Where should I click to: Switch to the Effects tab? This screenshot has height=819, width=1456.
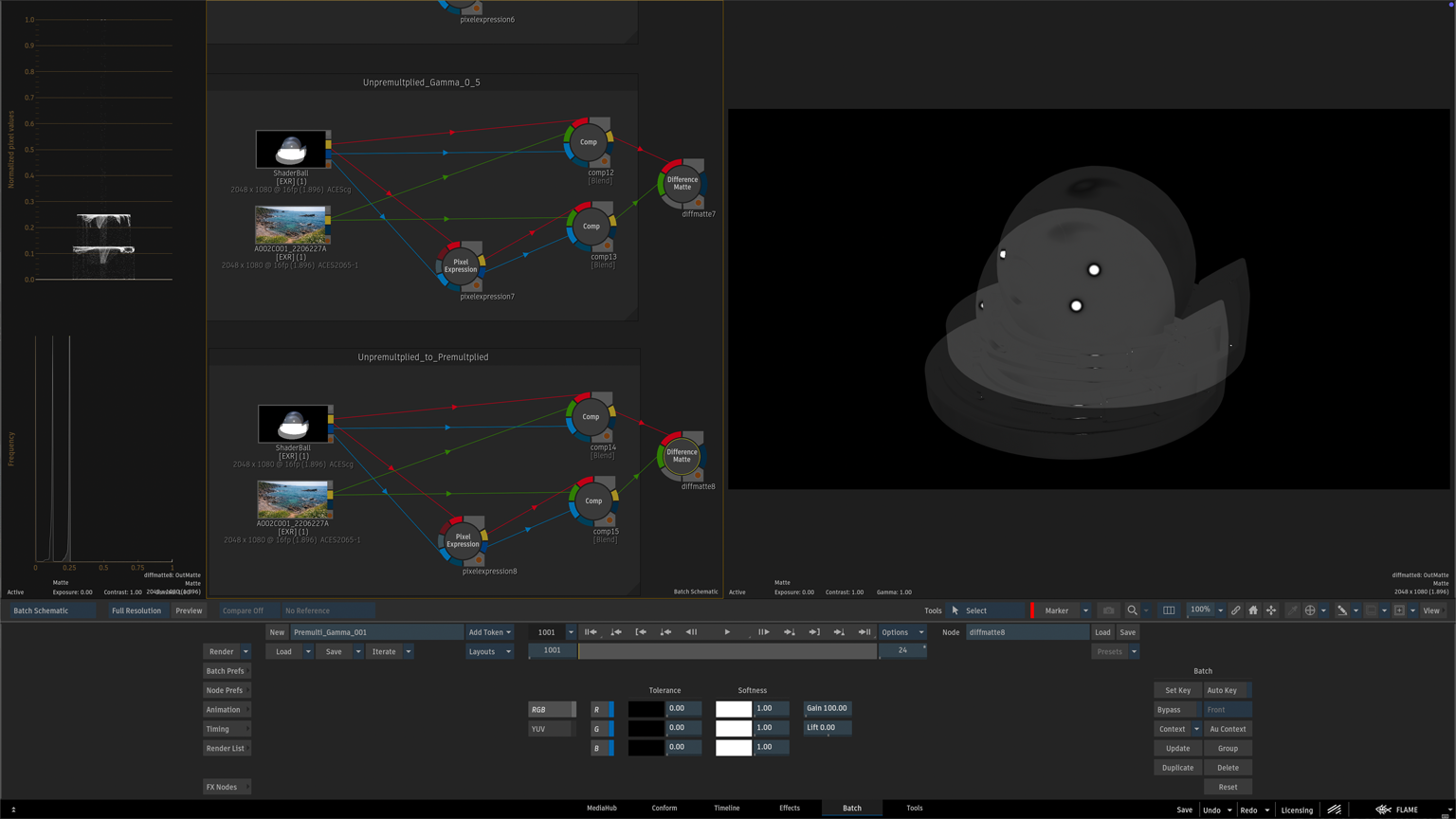coord(790,809)
